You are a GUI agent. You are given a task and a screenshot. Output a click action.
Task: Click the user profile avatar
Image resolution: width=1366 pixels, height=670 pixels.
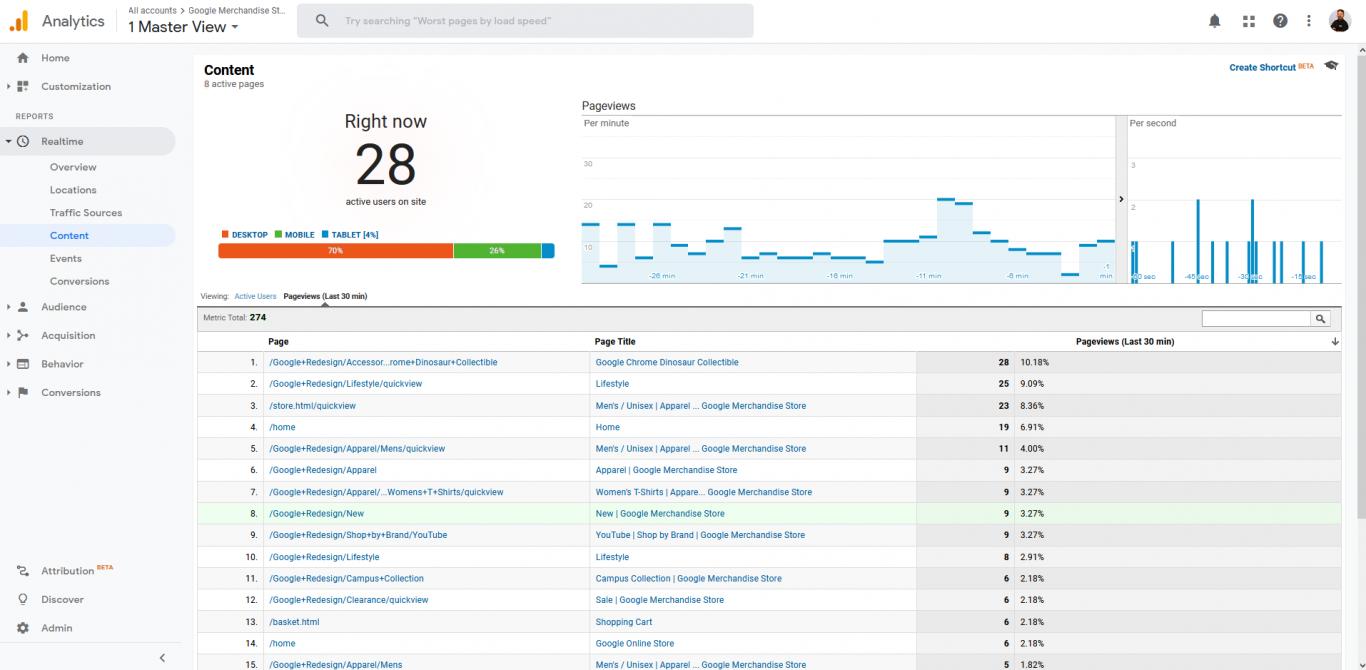tap(1341, 20)
